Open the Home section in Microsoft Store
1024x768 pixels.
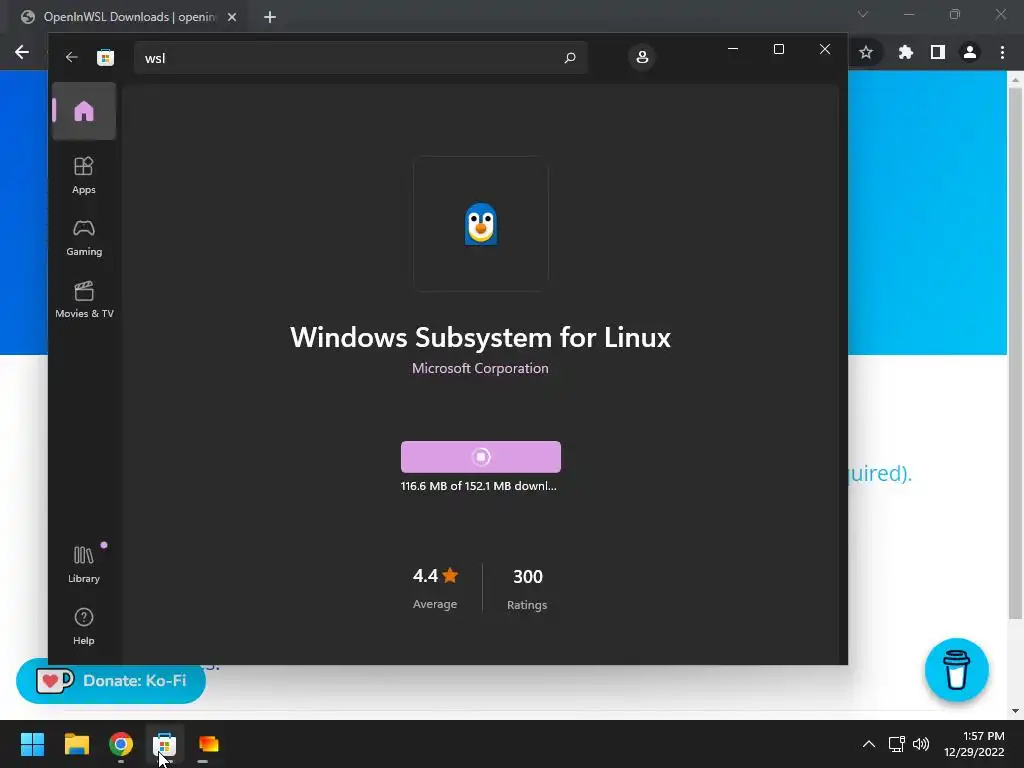pyautogui.click(x=84, y=111)
